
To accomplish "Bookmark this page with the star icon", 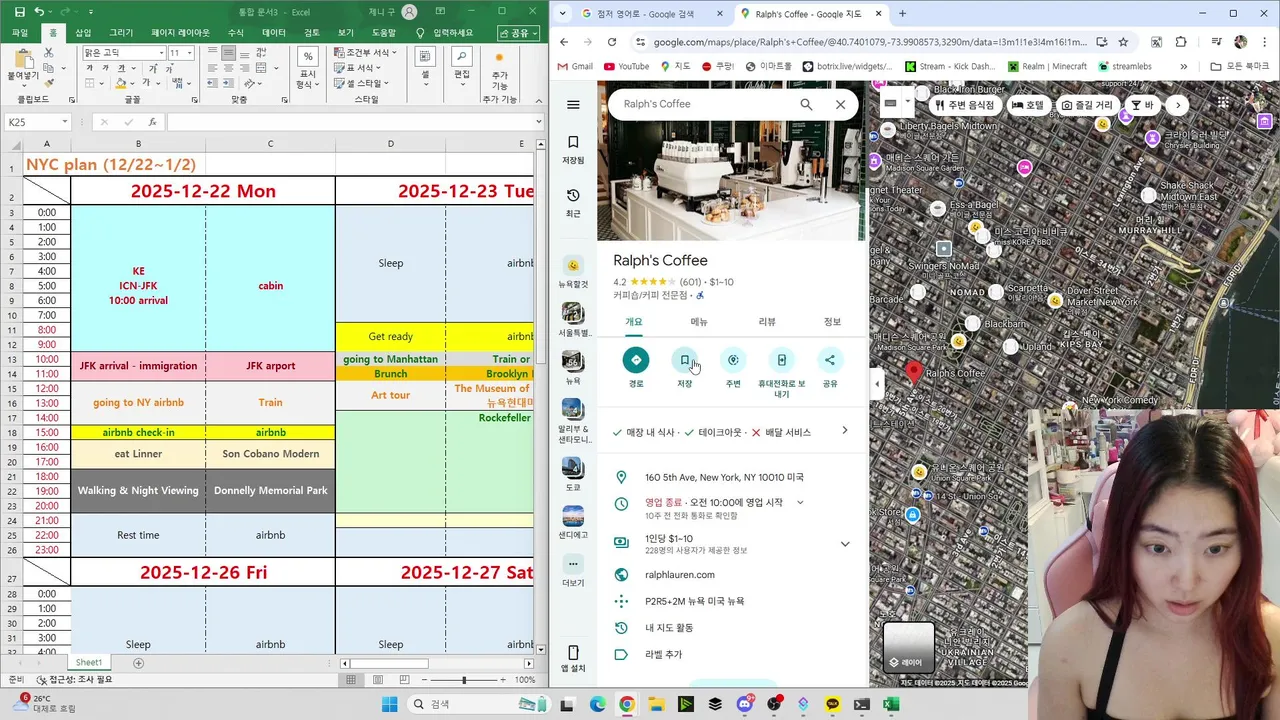I will [x=1123, y=42].
